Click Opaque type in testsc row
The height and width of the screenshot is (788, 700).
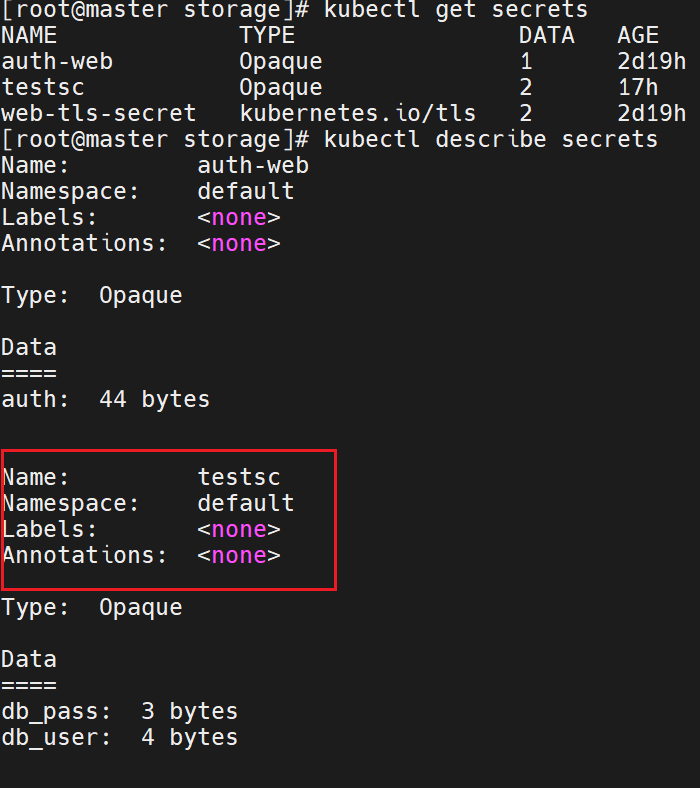(x=281, y=87)
